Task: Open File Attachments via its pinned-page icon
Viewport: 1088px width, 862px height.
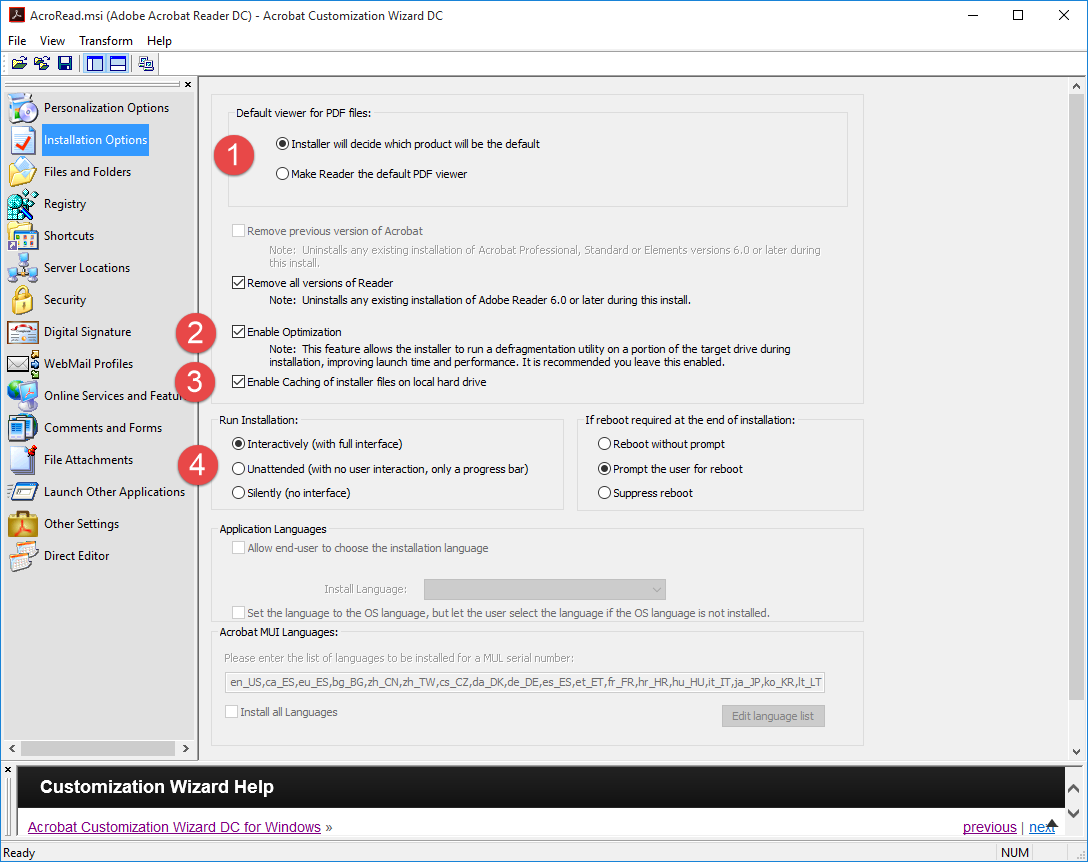Action: tap(23, 459)
